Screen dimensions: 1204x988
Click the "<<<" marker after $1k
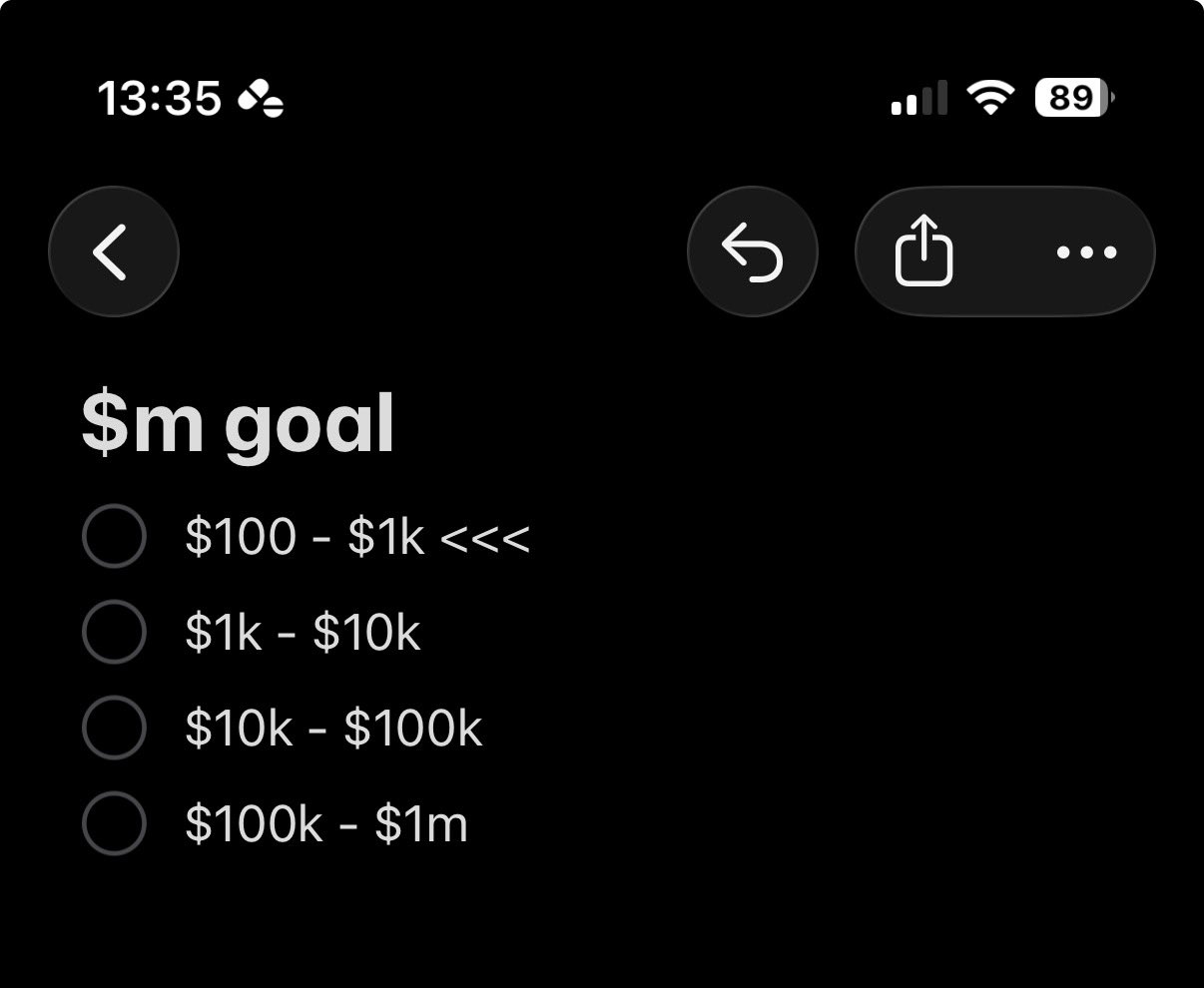[x=484, y=539]
